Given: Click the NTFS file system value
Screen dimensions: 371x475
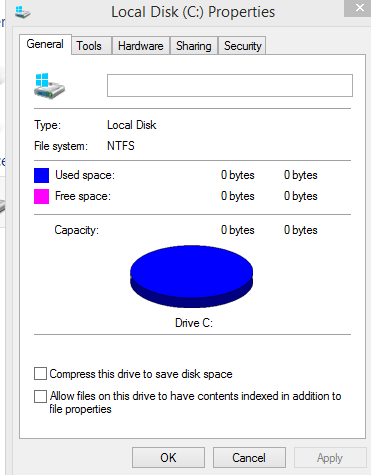Looking at the screenshot, I should tap(121, 146).
